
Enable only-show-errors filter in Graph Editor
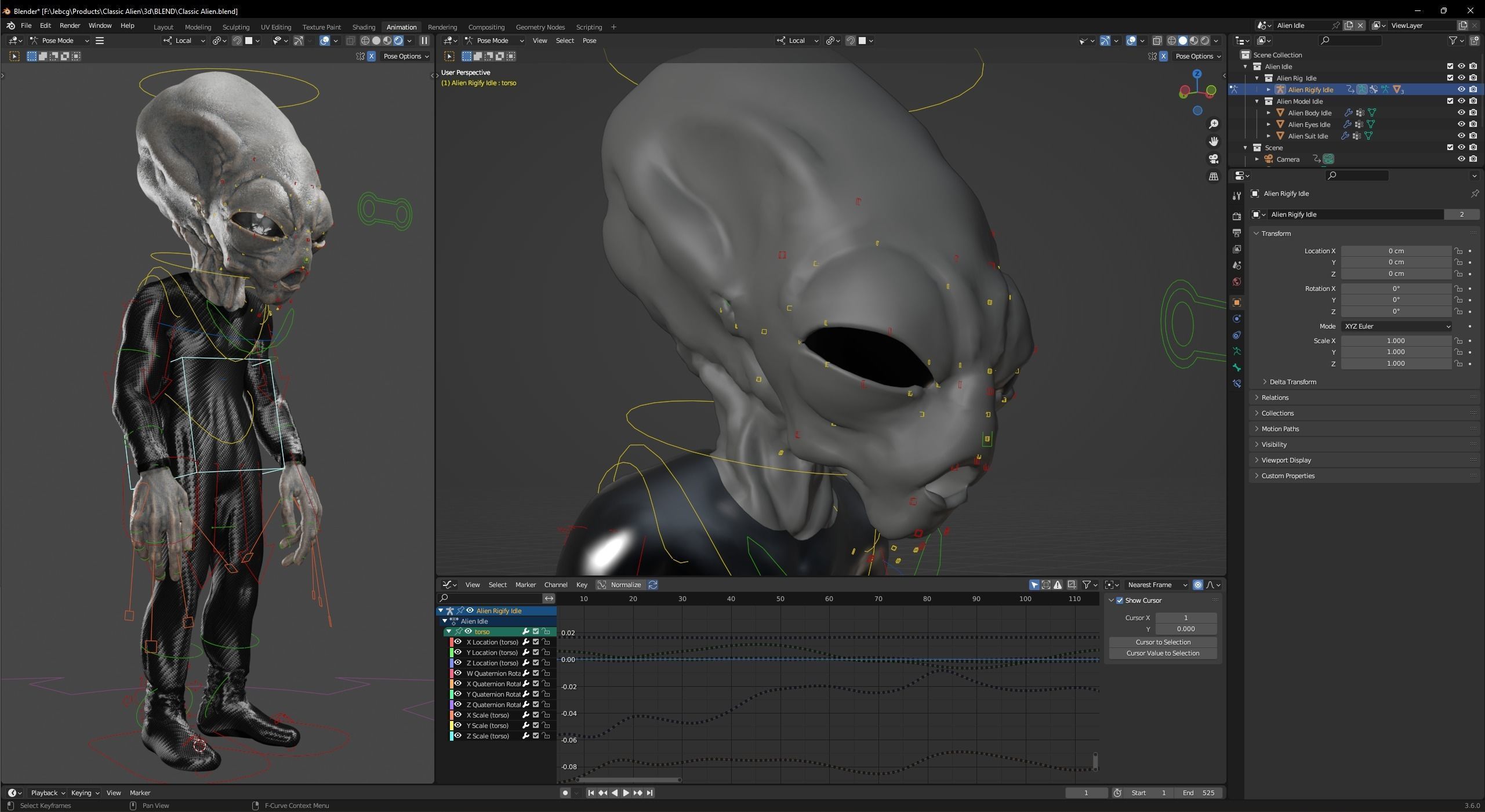pos(1058,585)
